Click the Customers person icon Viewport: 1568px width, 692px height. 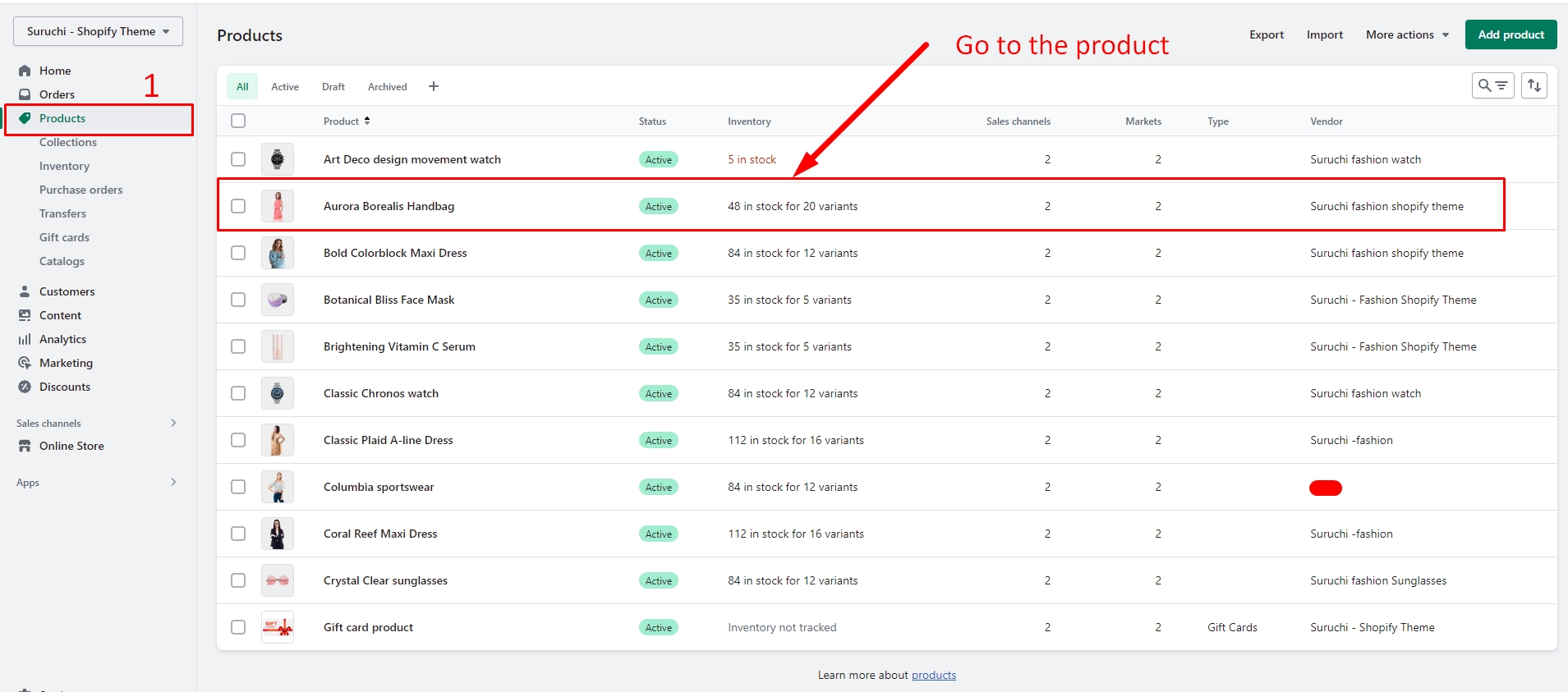(x=25, y=291)
